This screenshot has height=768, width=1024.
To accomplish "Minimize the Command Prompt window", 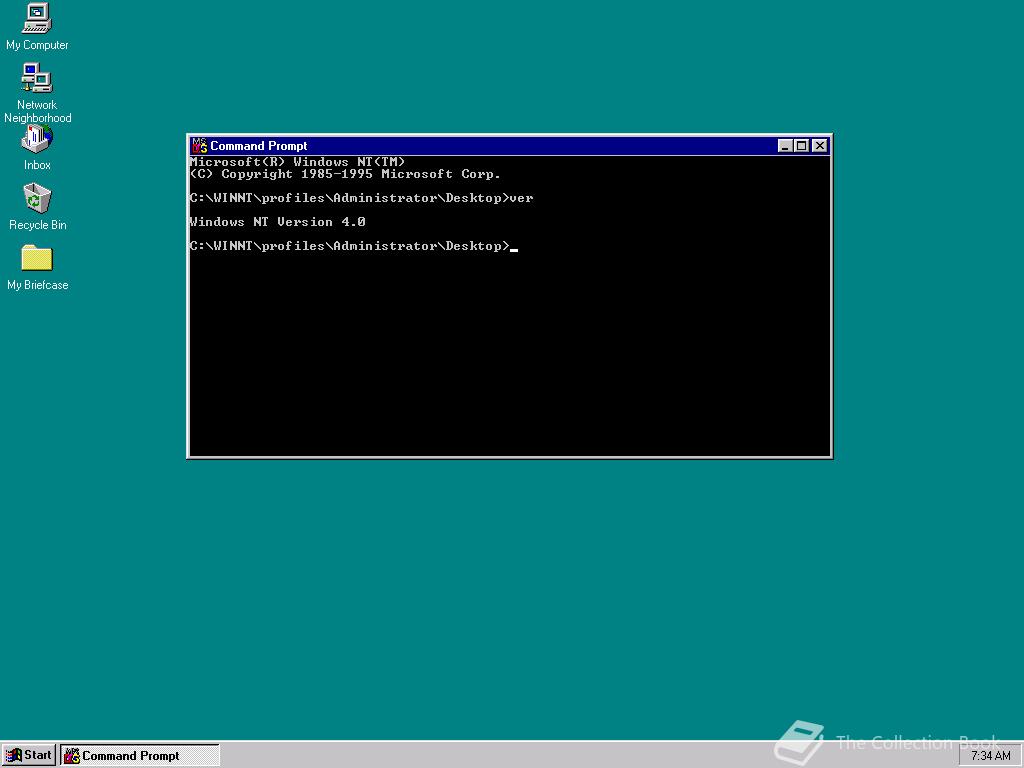I will click(x=785, y=146).
